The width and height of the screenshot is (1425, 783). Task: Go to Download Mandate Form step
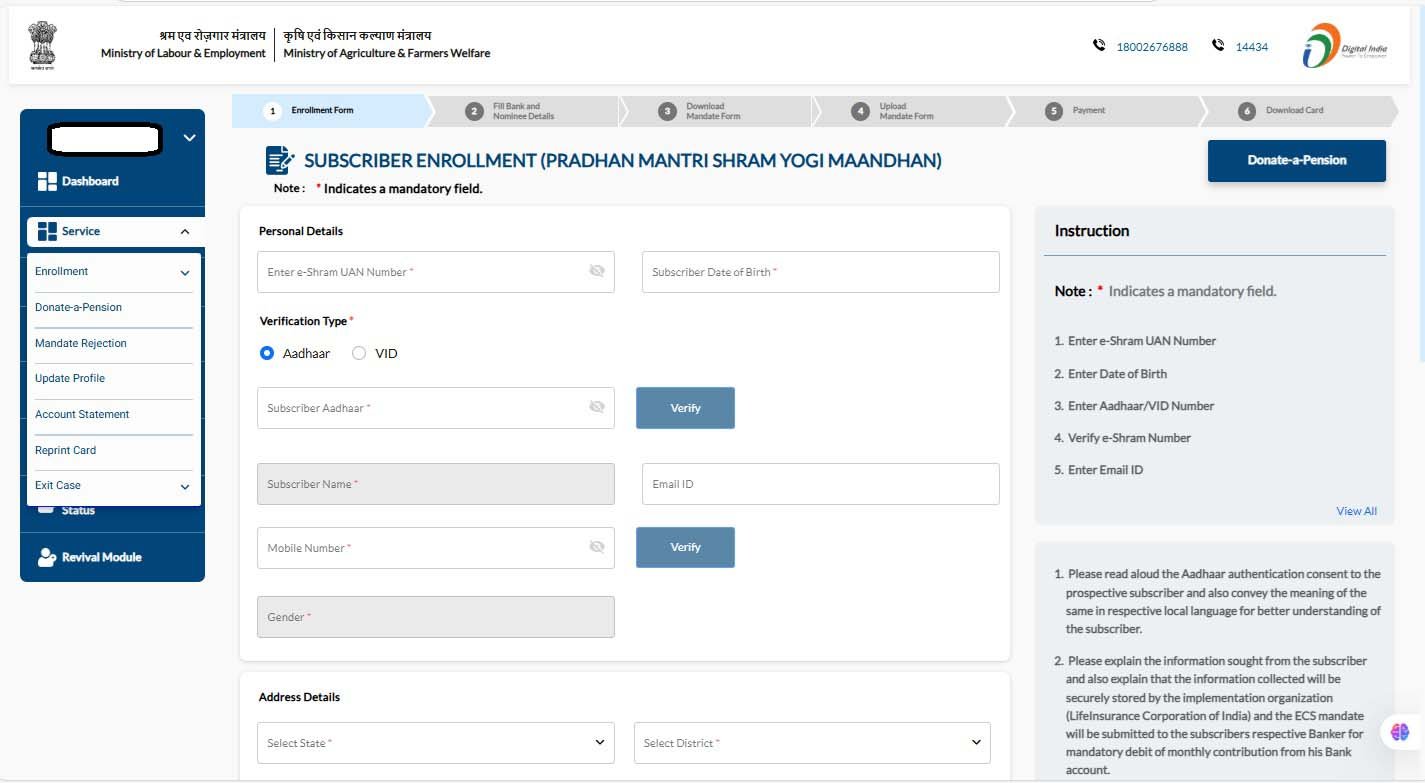[x=717, y=111]
